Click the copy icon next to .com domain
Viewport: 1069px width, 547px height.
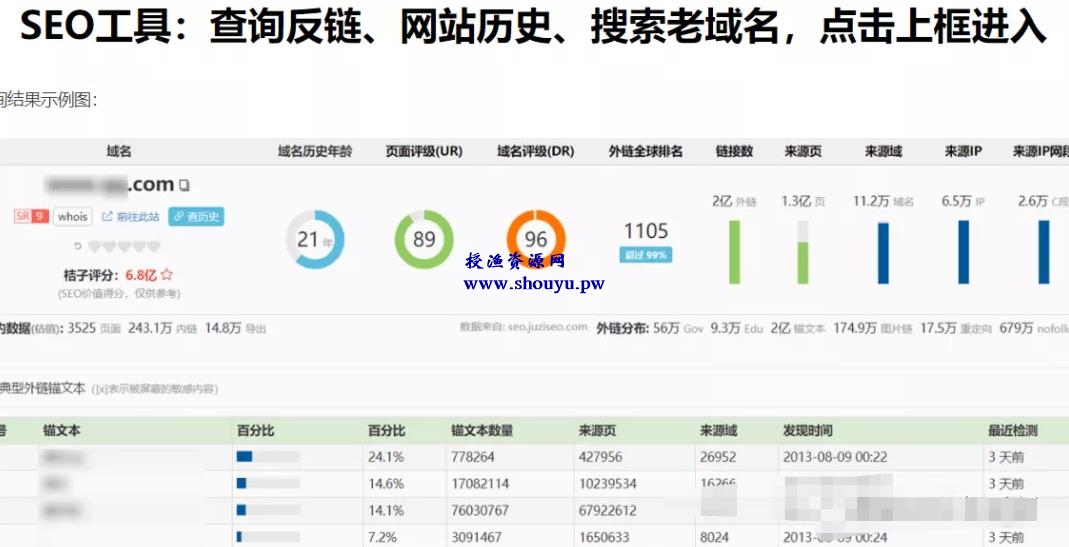[184, 185]
